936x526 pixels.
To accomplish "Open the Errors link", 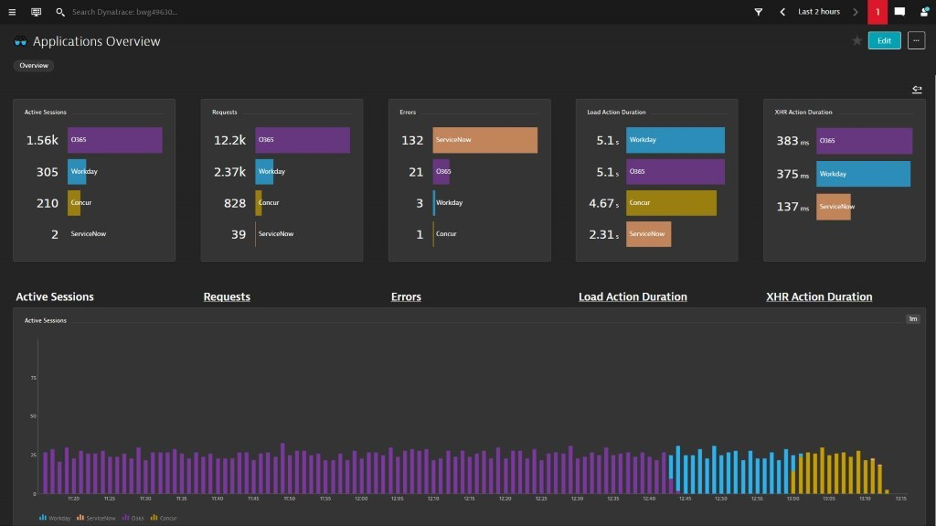I will 406,297.
